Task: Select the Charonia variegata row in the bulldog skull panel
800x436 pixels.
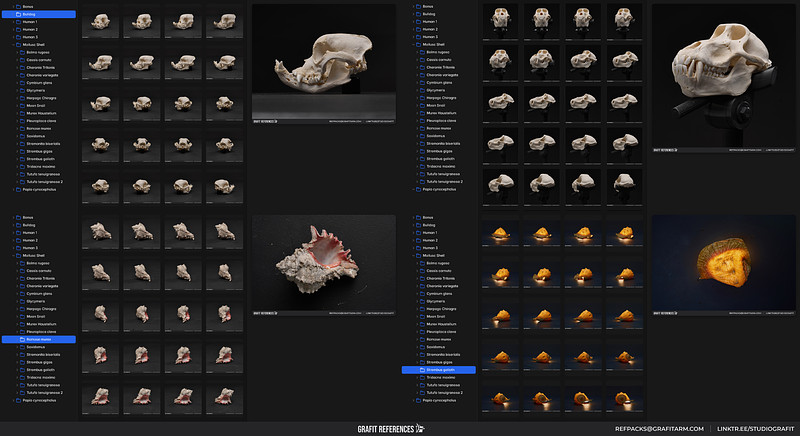Action: pos(39,75)
